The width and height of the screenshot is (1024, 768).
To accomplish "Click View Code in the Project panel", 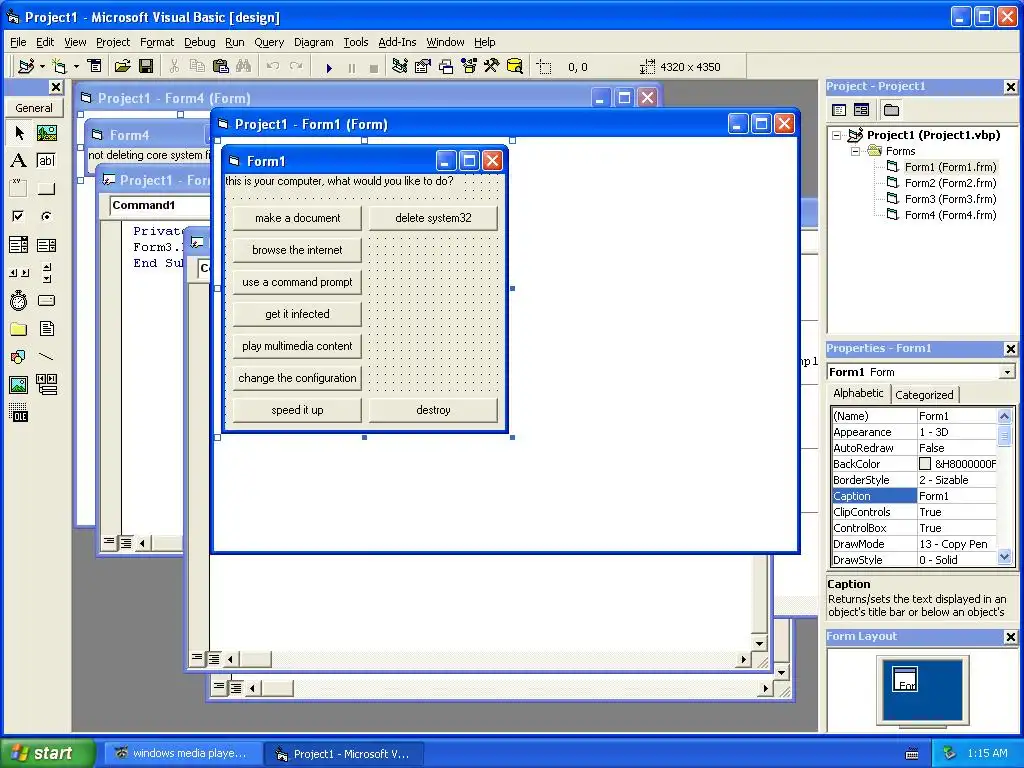I will click(x=839, y=110).
